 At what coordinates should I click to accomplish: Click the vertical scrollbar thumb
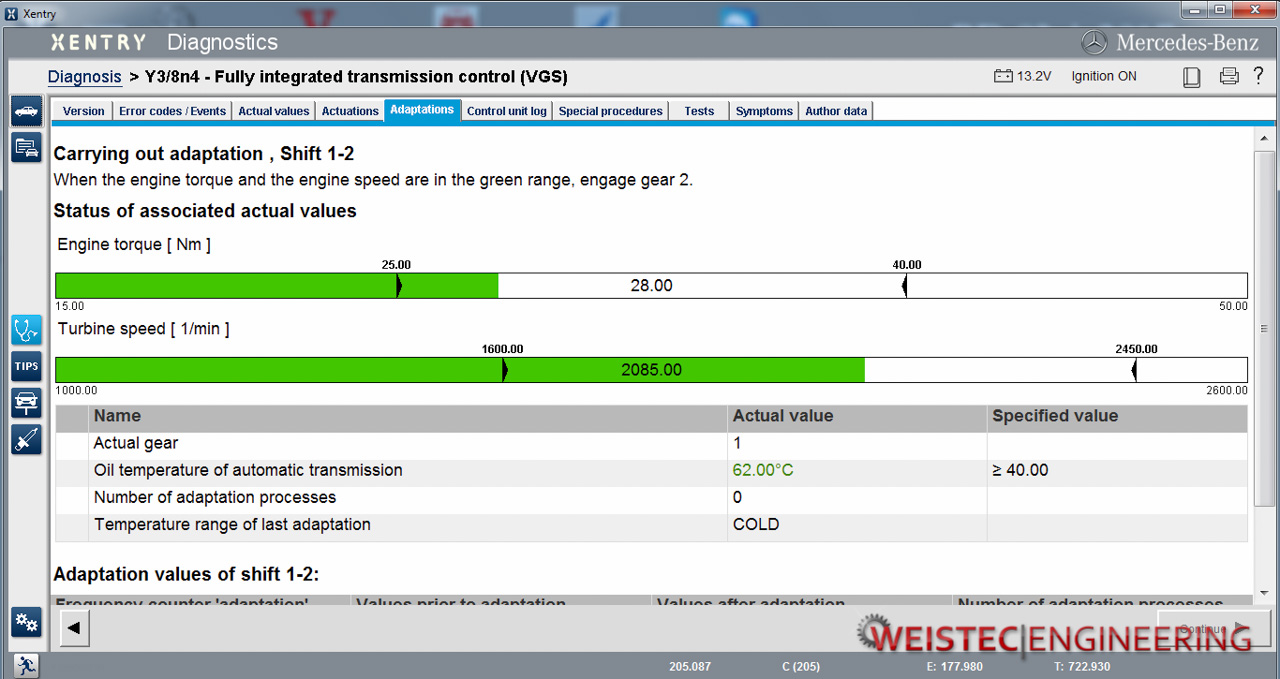click(x=1264, y=330)
